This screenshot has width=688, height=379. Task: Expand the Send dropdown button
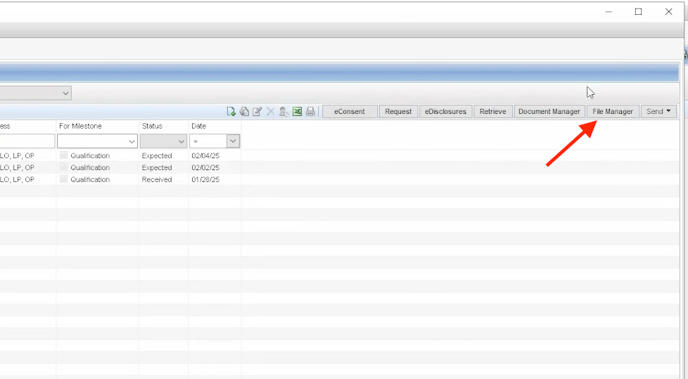coord(659,111)
